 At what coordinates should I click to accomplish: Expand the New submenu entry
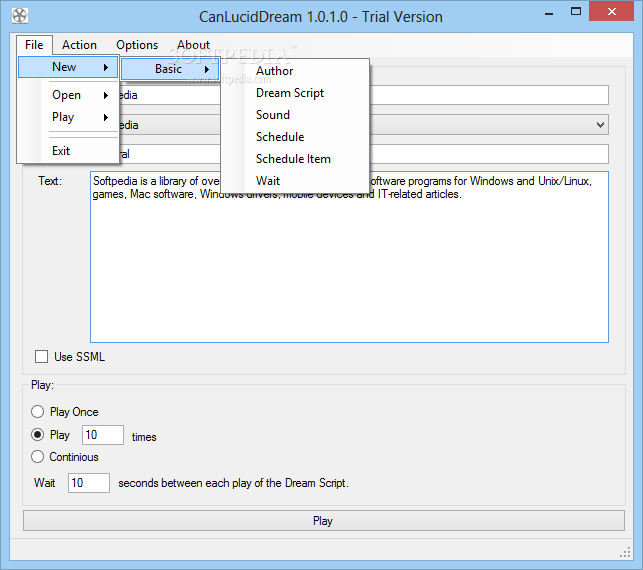pos(68,67)
